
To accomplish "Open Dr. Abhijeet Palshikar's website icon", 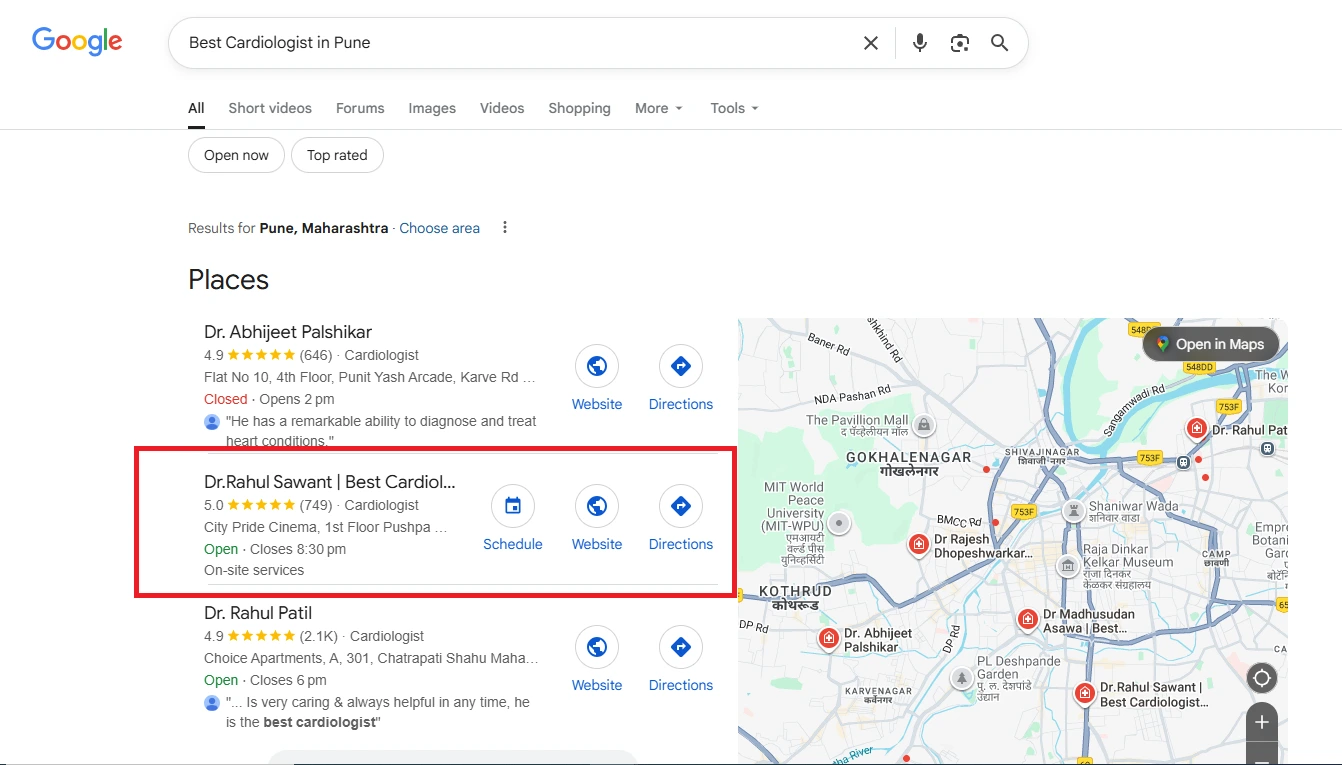I will pyautogui.click(x=597, y=366).
